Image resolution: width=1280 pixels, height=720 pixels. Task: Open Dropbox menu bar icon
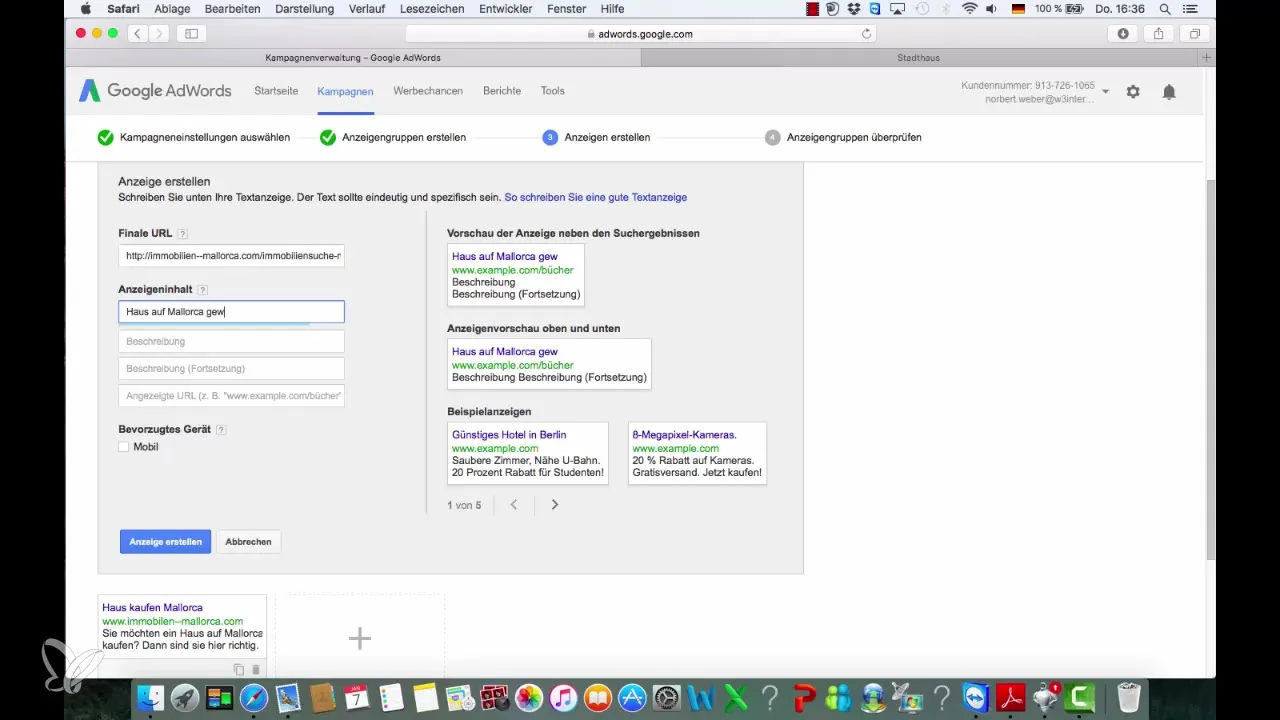pos(856,8)
